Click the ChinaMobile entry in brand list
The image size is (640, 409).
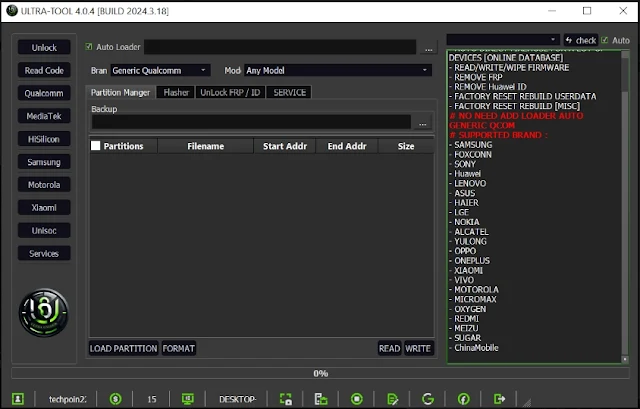click(476, 347)
